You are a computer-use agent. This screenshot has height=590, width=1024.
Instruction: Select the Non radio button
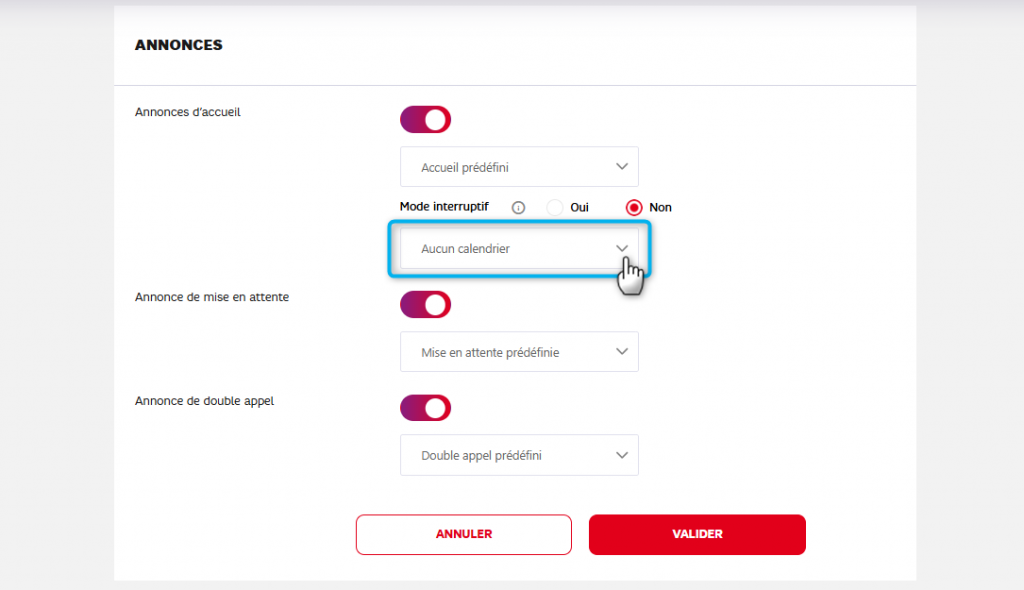click(634, 208)
